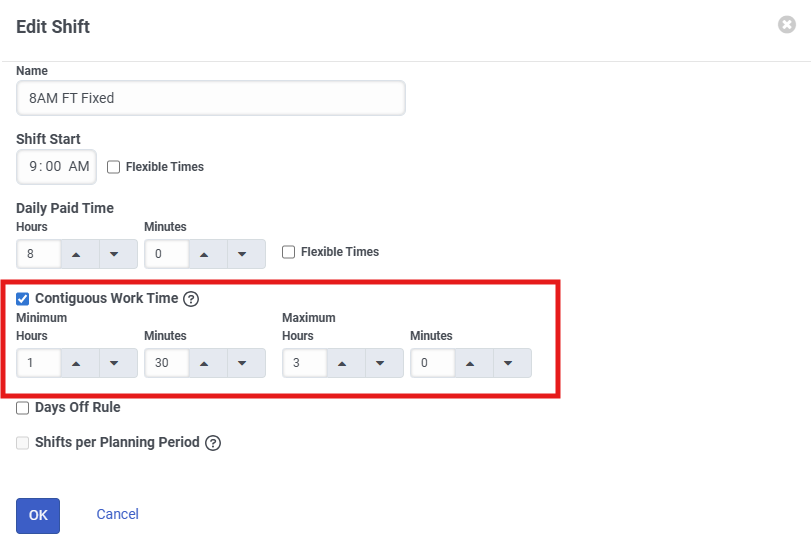Click the Contiguous Work Time help icon
The image size is (811, 545).
pos(191,298)
